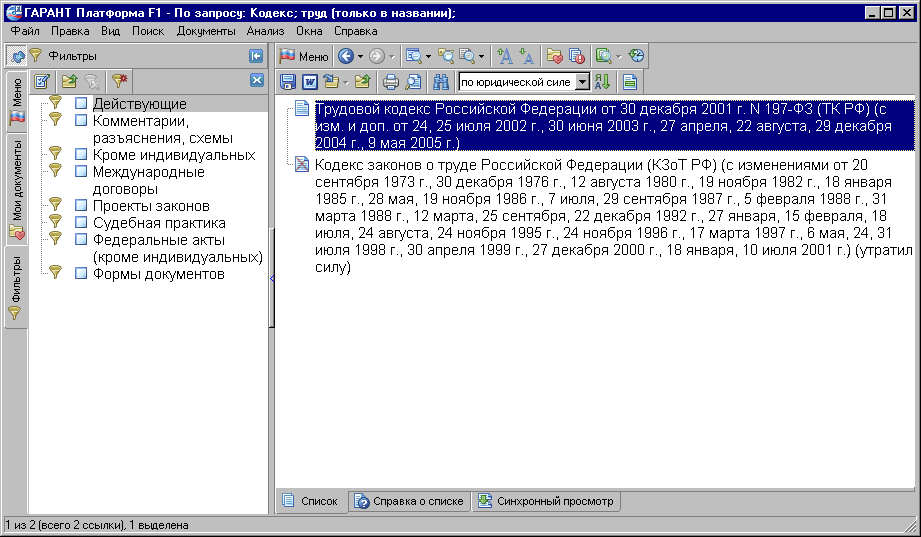Tick the Международные договоры checkbox
The height and width of the screenshot is (537, 921).
point(81,172)
